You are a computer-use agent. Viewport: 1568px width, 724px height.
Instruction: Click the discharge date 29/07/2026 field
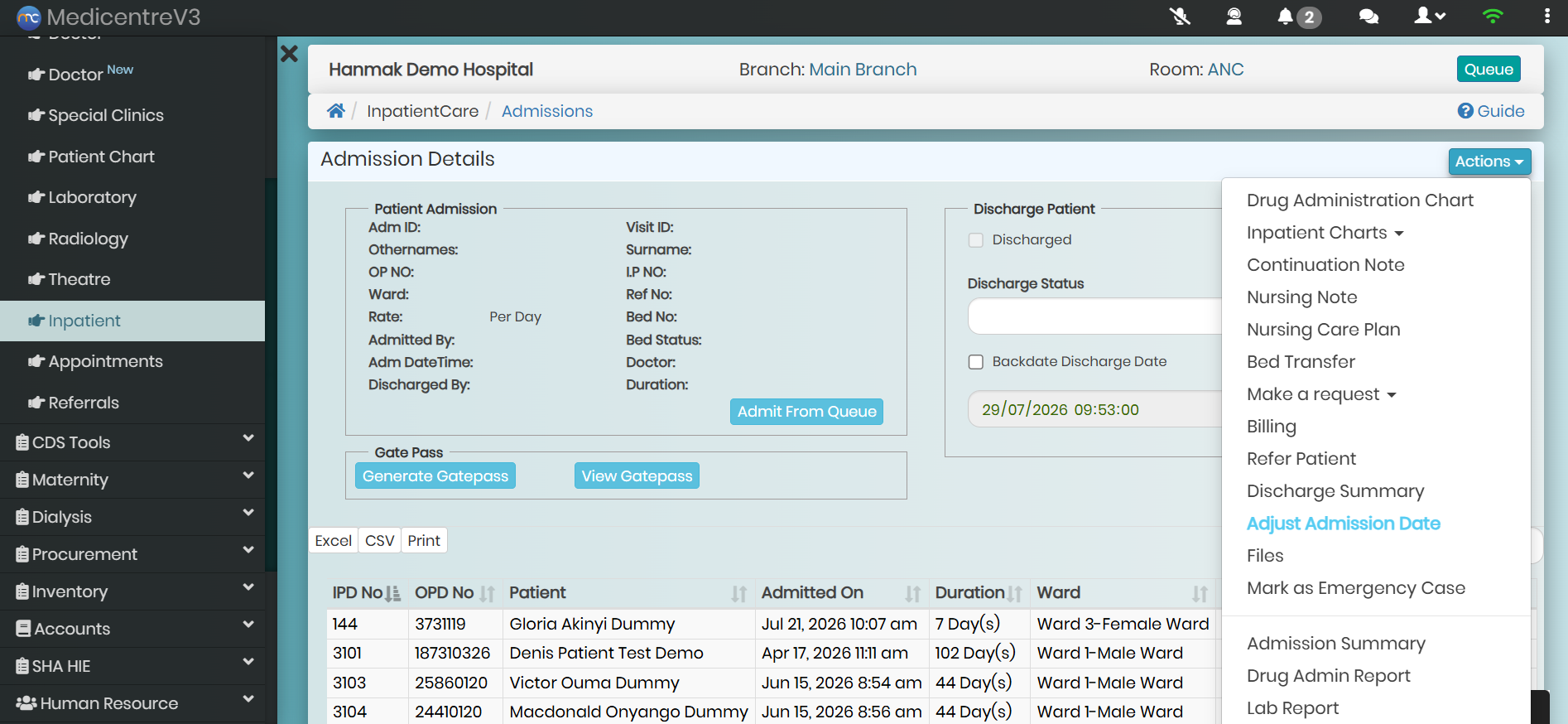click(1094, 409)
